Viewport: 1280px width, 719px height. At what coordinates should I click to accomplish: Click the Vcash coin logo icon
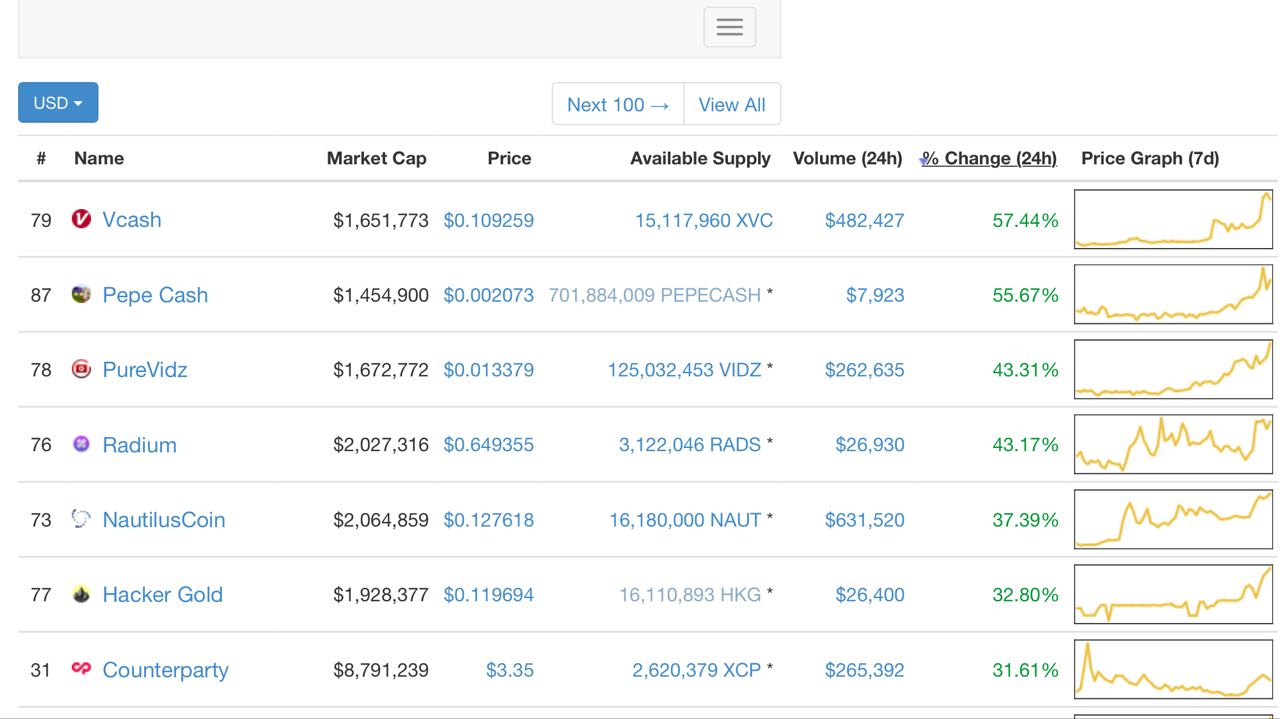tap(82, 218)
